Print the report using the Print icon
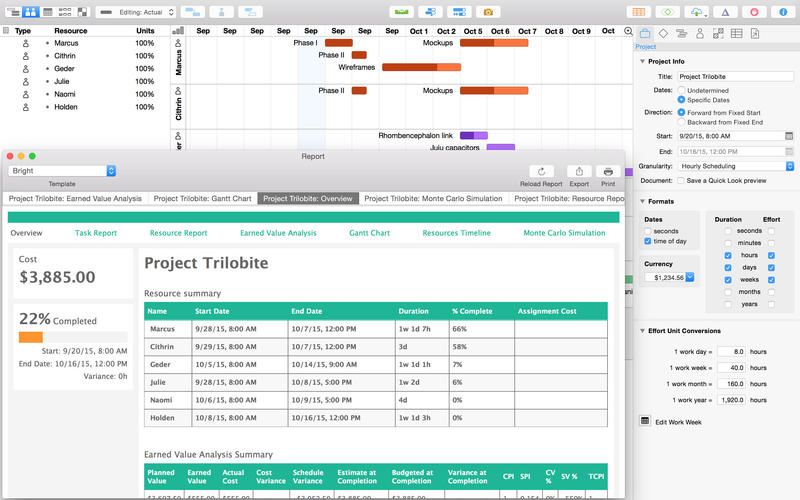 607,172
